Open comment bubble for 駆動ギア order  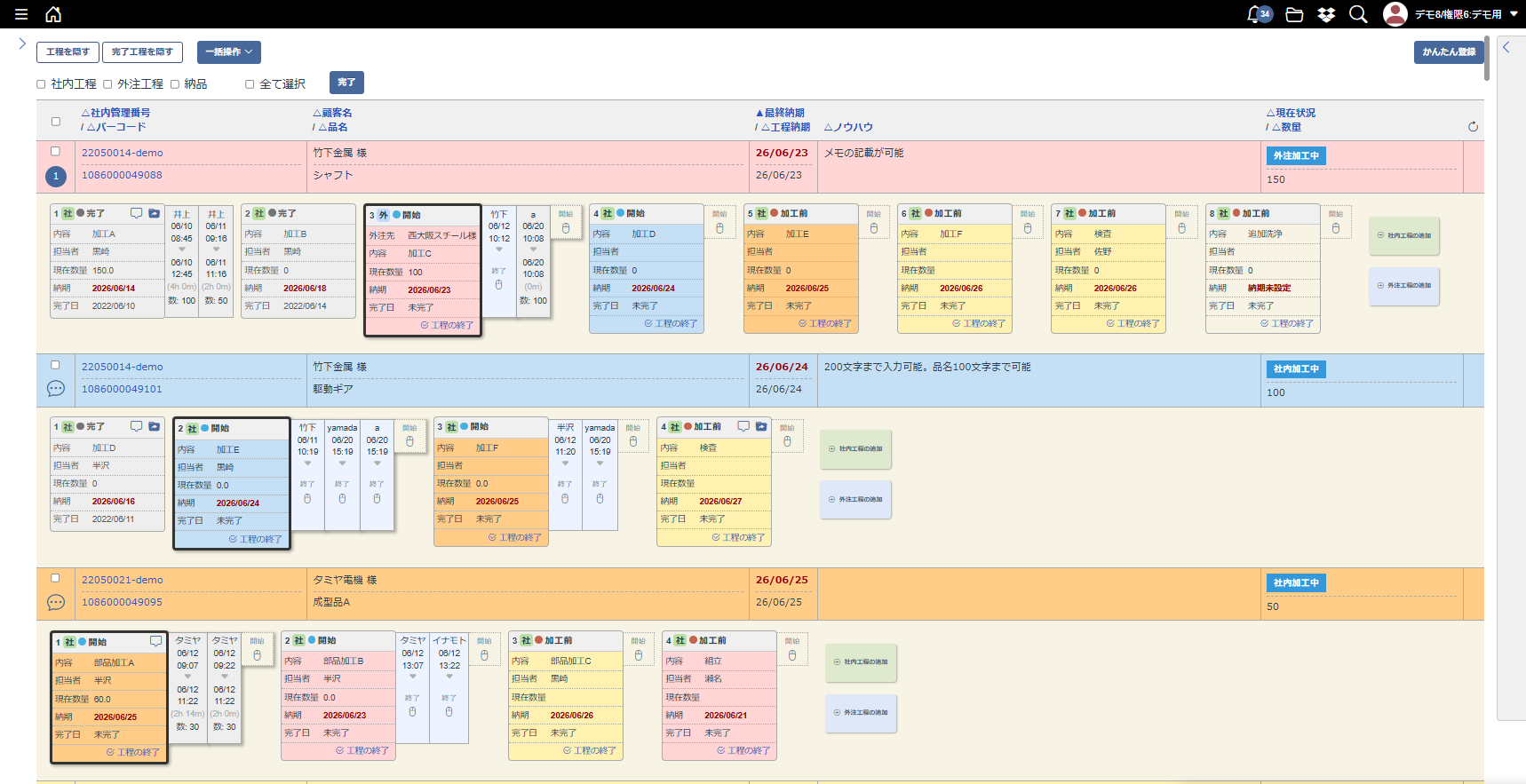[x=56, y=389]
